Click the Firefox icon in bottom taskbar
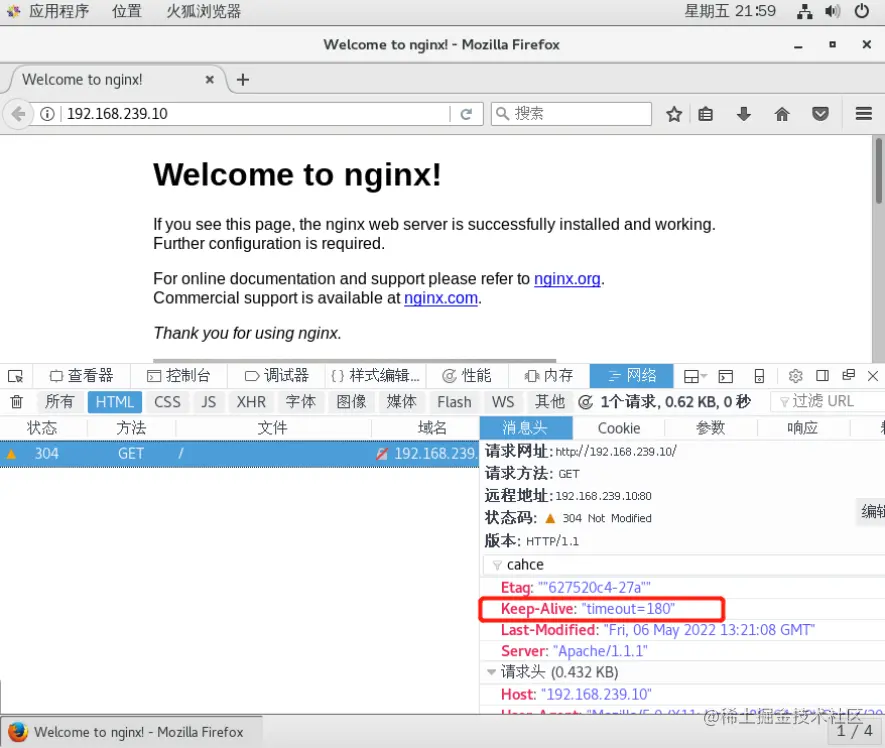Image resolution: width=885 pixels, height=748 pixels. click(x=18, y=732)
